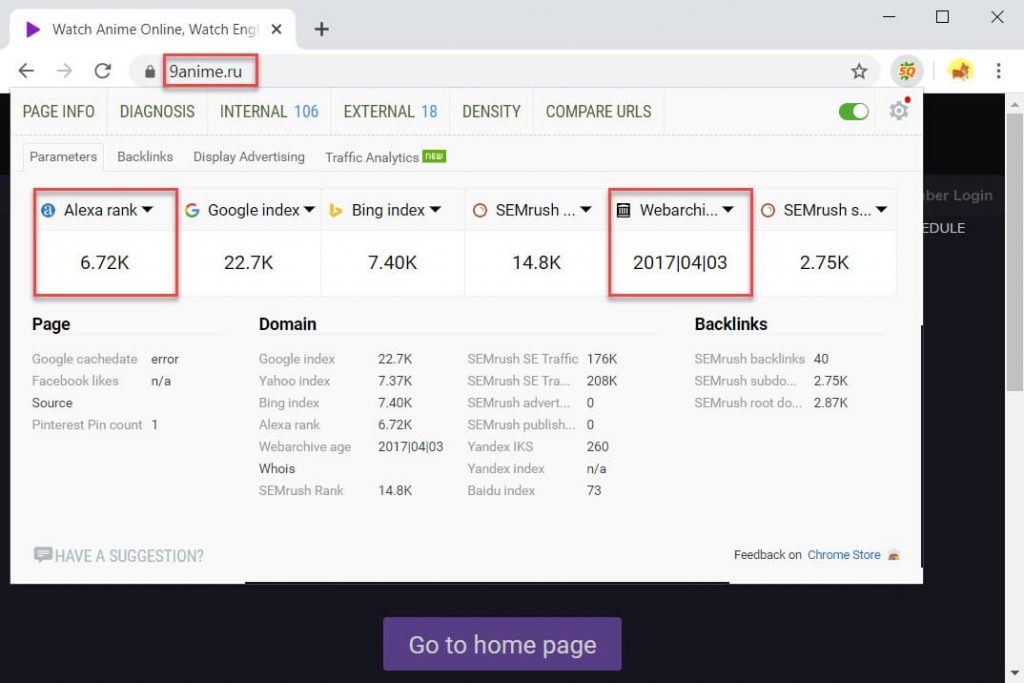Screen dimensions: 1024x683
Task: Select the Display Advertising sub-tab
Action: [x=249, y=157]
